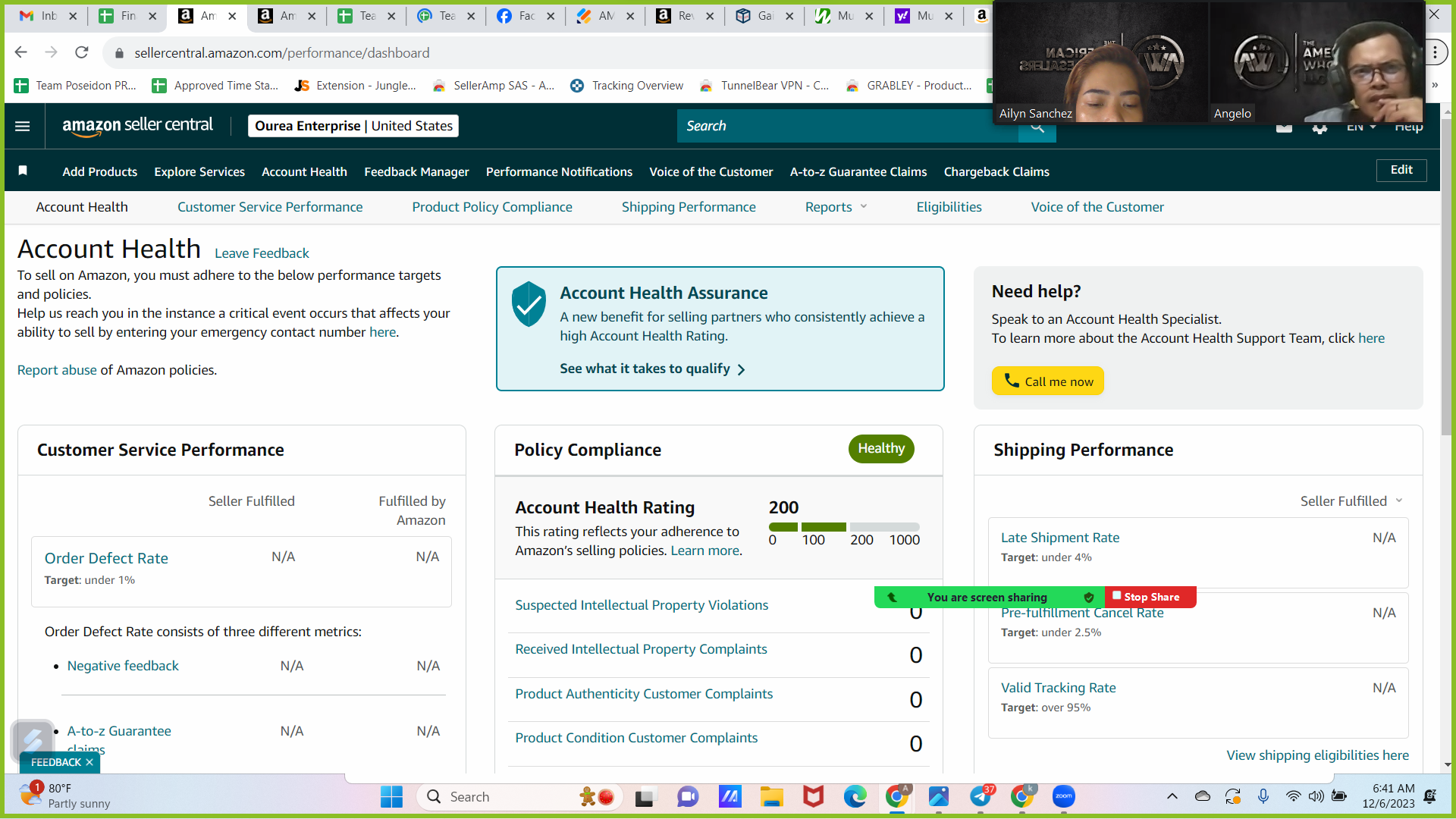Click the Account Health Rating progress bar
Viewport: 1456px width, 819px height.
(844, 527)
